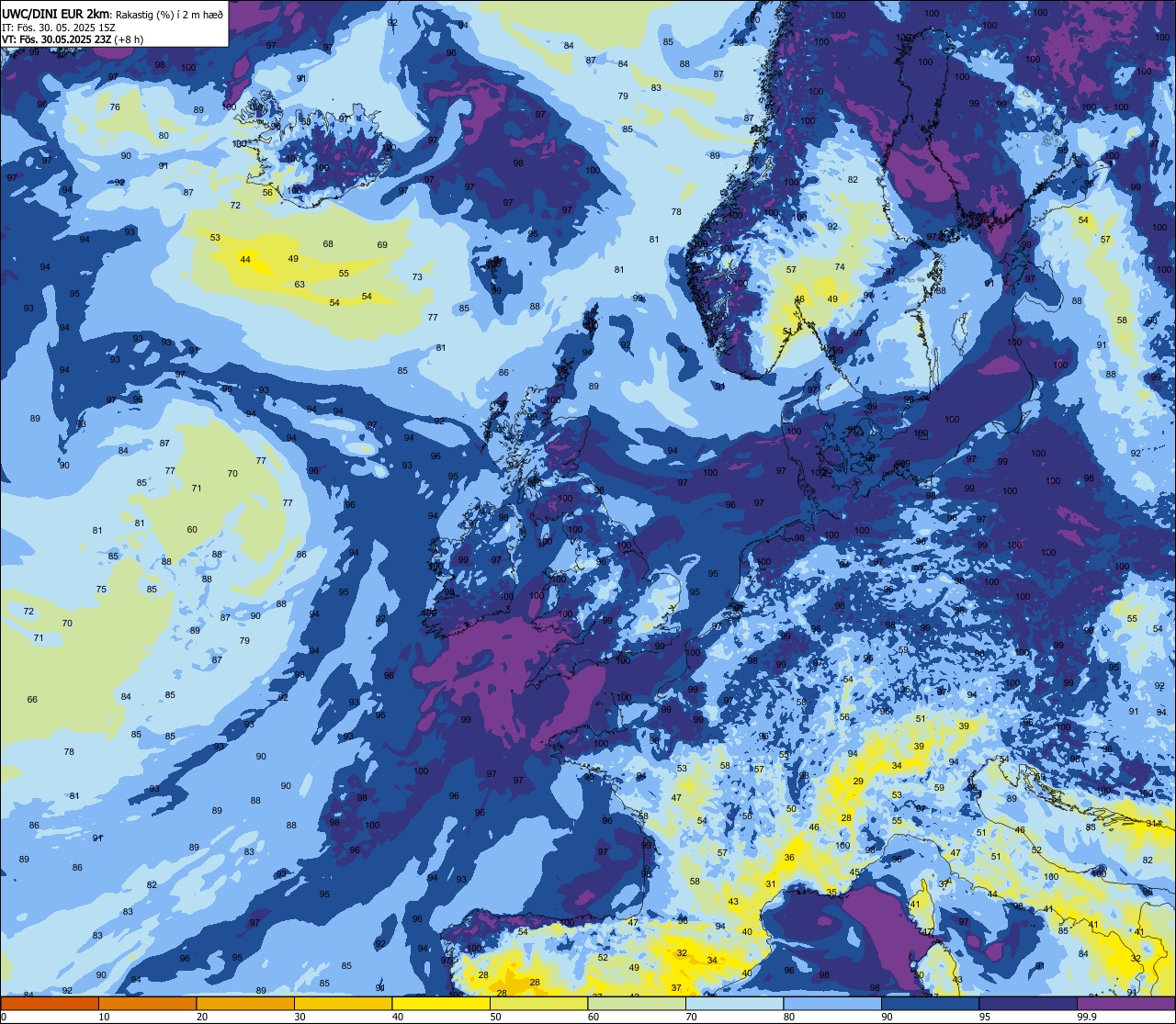Click the purple legend swatch above 99.9%
The width and height of the screenshot is (1176, 1024).
tap(1125, 1003)
